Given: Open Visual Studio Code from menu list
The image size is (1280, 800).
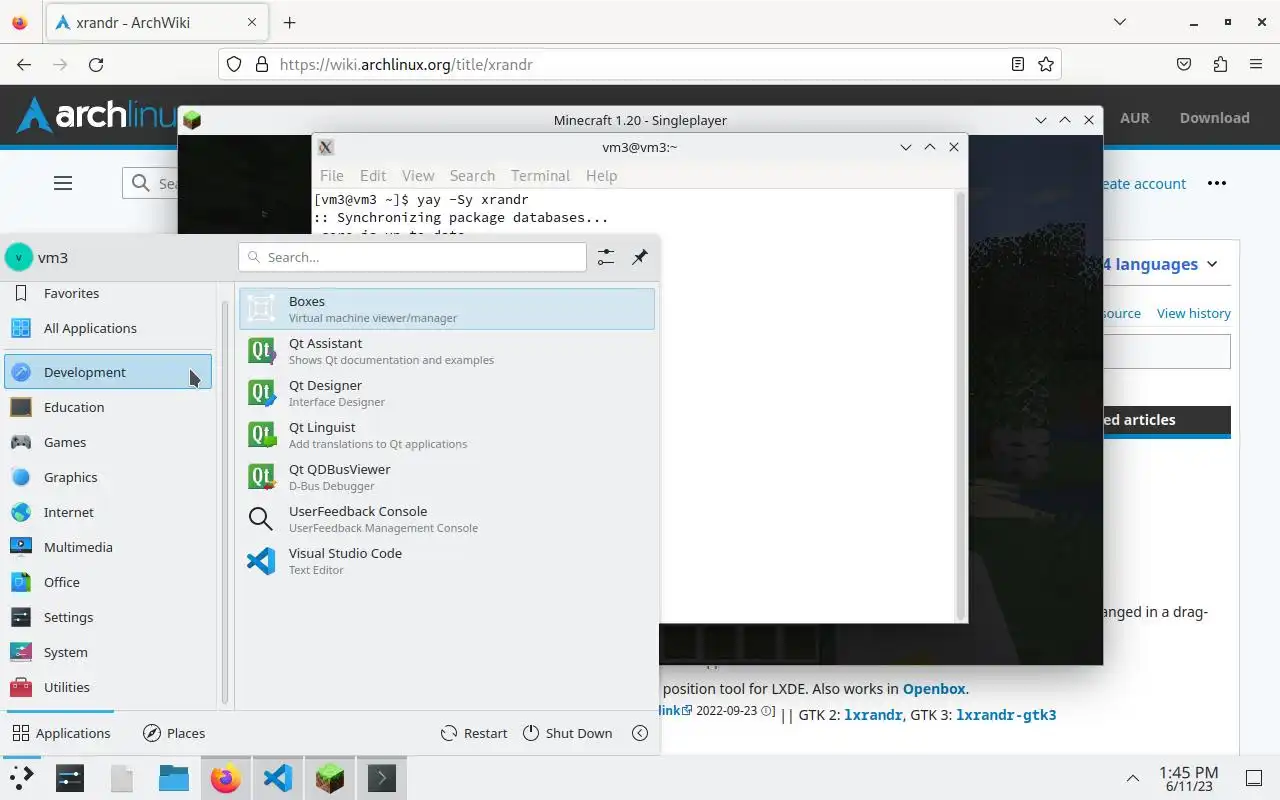Looking at the screenshot, I should click(447, 561).
